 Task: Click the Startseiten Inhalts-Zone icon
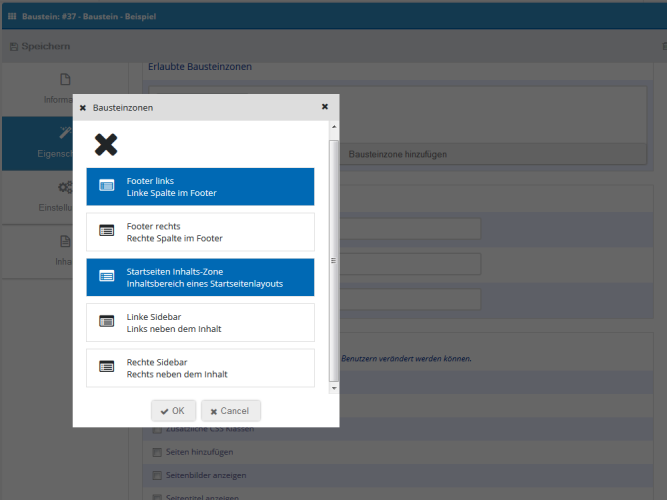[107, 277]
